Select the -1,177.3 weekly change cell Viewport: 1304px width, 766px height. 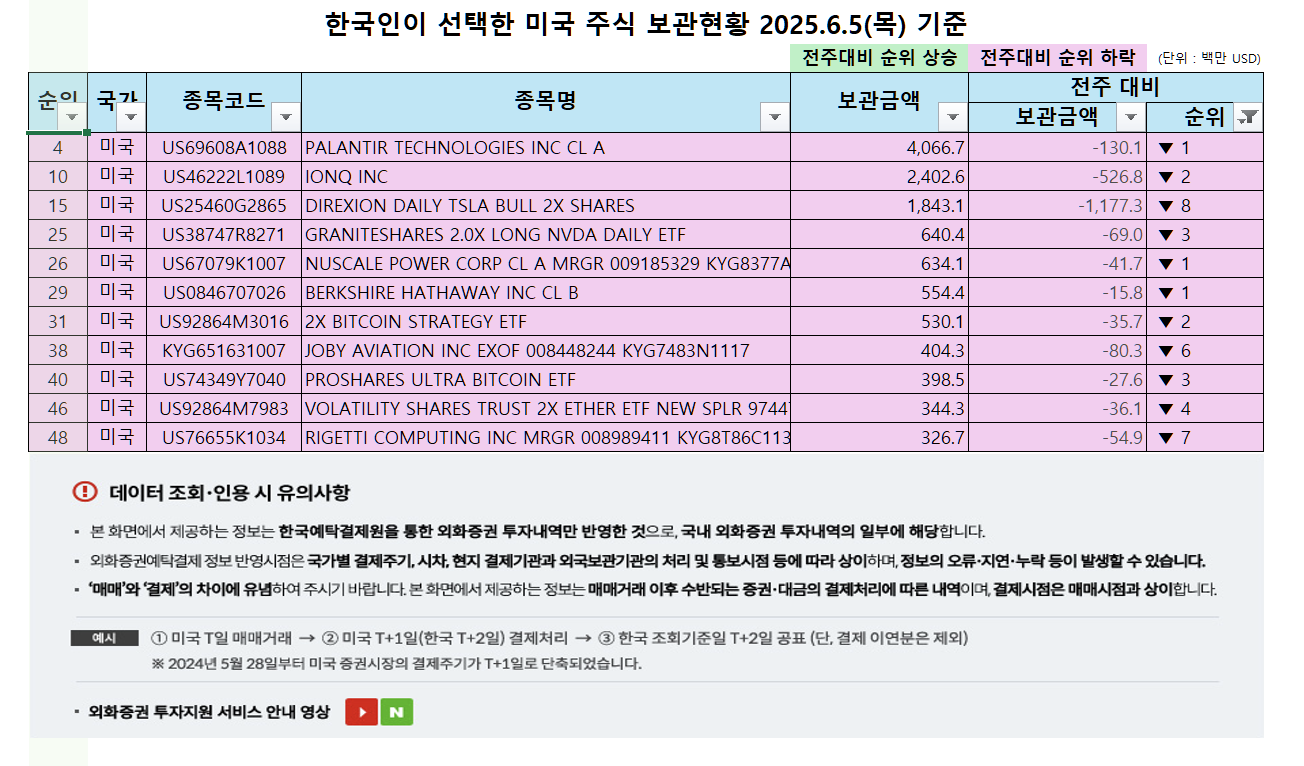pyautogui.click(x=1057, y=206)
